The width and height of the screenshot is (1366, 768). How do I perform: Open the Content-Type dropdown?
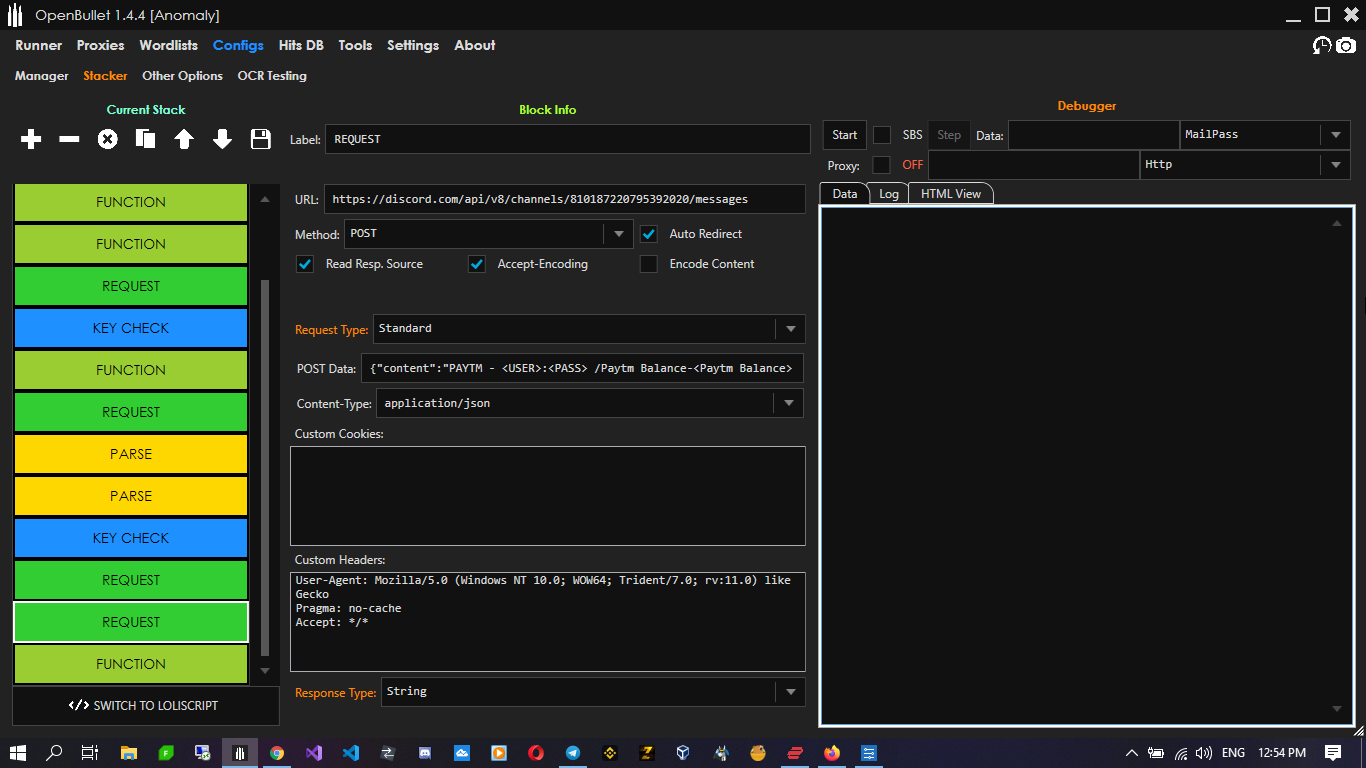point(590,403)
